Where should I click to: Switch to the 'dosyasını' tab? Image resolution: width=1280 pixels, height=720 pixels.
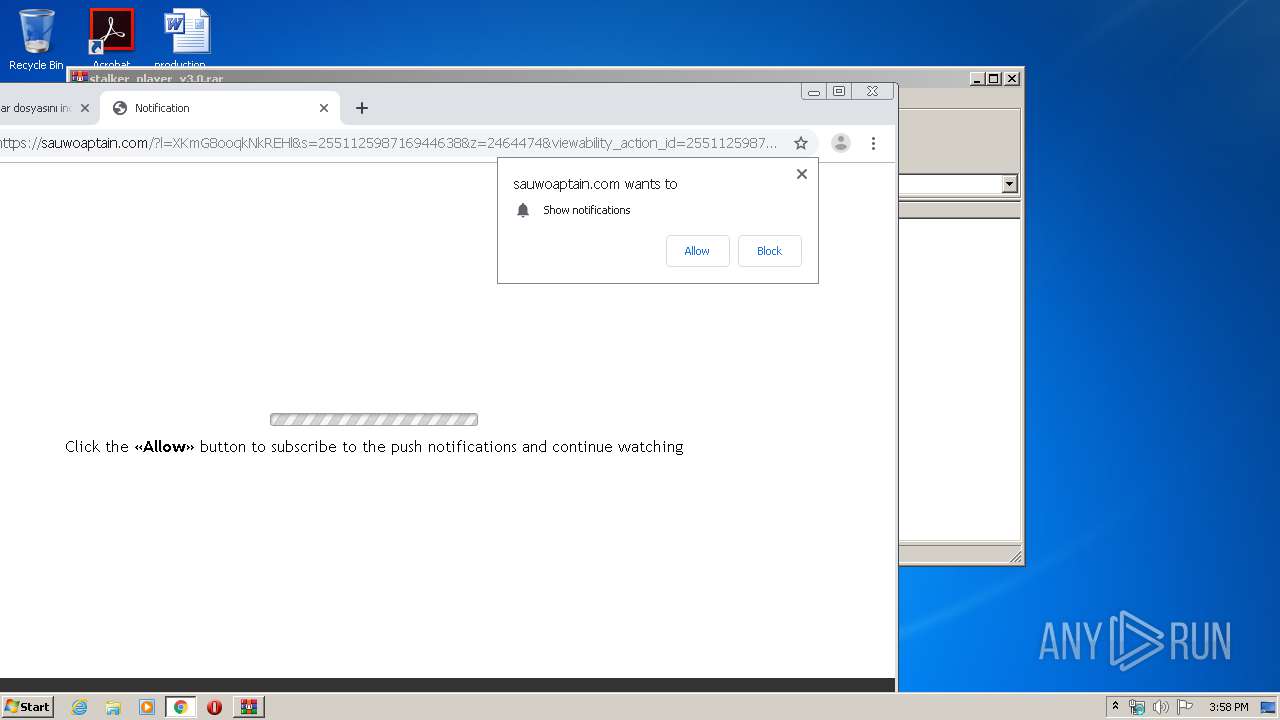coord(40,108)
